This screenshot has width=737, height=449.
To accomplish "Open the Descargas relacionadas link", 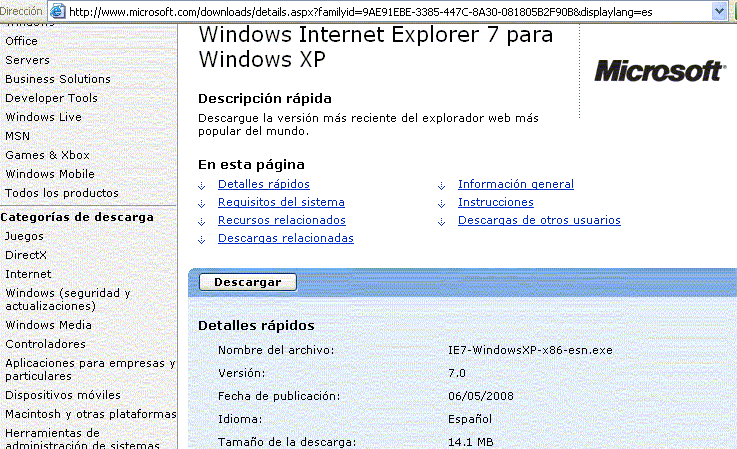I will 286,238.
